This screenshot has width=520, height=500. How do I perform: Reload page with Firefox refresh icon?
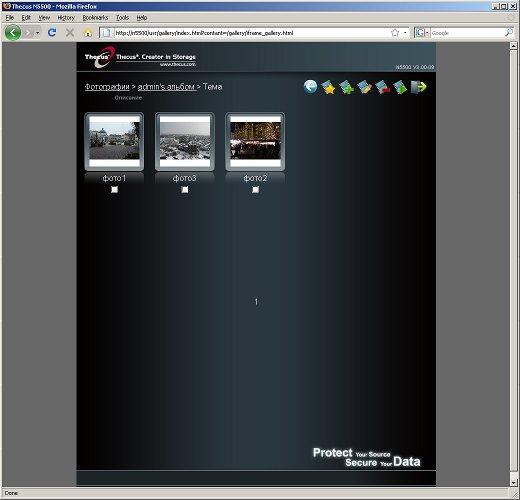point(52,33)
